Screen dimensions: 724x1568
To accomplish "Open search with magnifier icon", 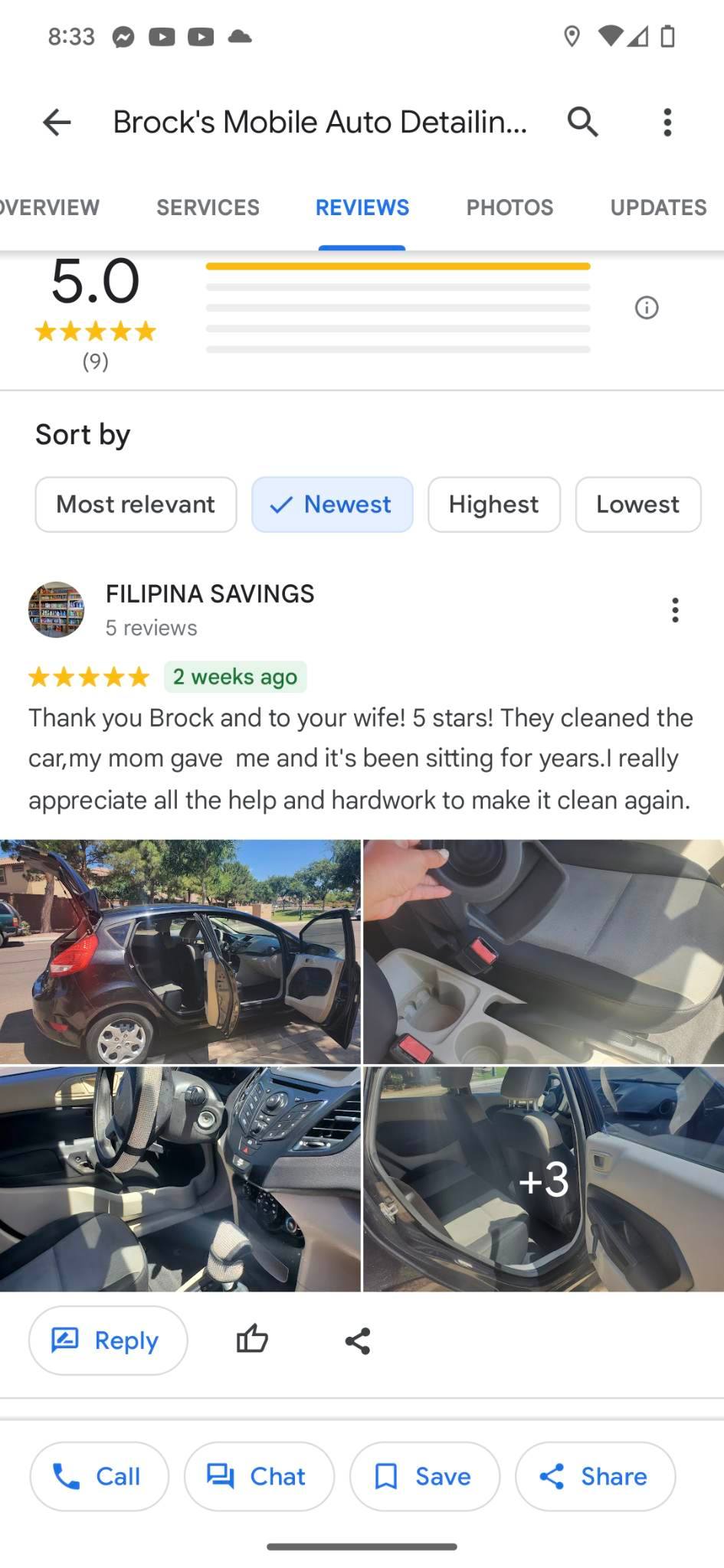I will click(x=583, y=122).
